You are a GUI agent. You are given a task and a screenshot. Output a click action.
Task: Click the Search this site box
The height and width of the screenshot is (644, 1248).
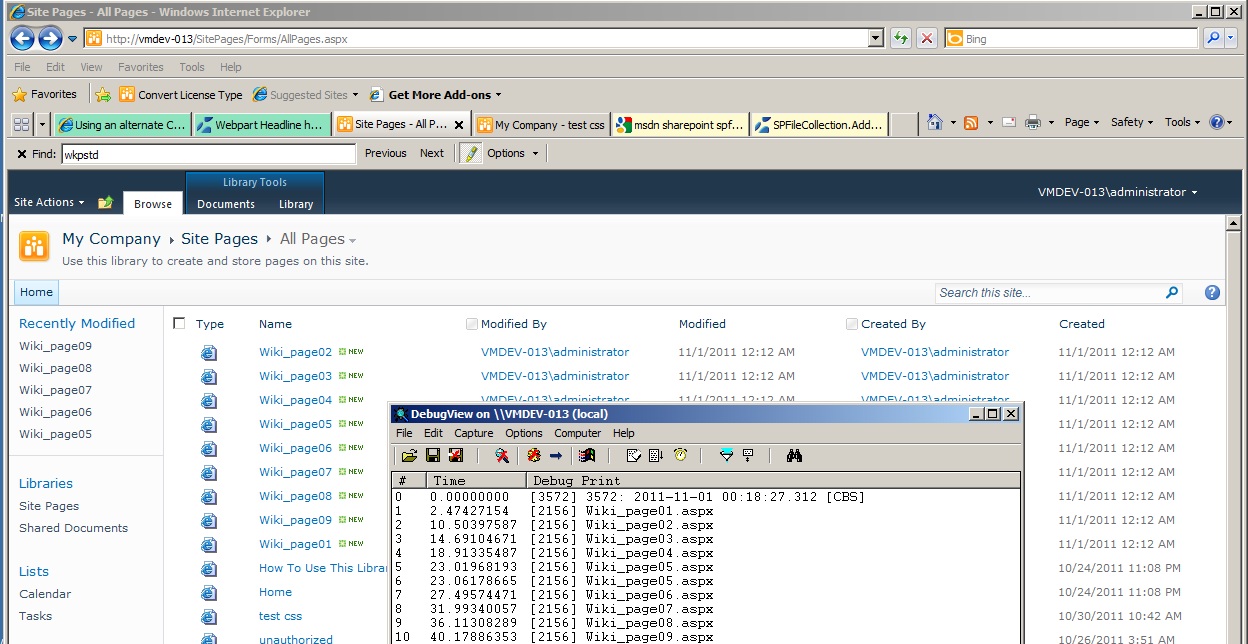[1050, 293]
